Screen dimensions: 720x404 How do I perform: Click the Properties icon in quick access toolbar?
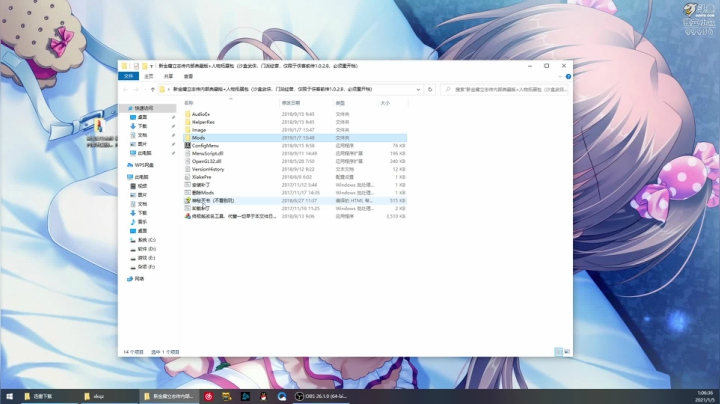136,66
